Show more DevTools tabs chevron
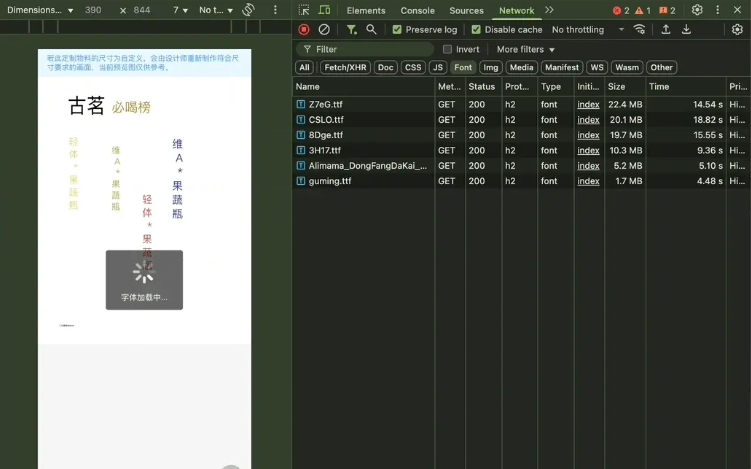751x469 pixels. [549, 10]
